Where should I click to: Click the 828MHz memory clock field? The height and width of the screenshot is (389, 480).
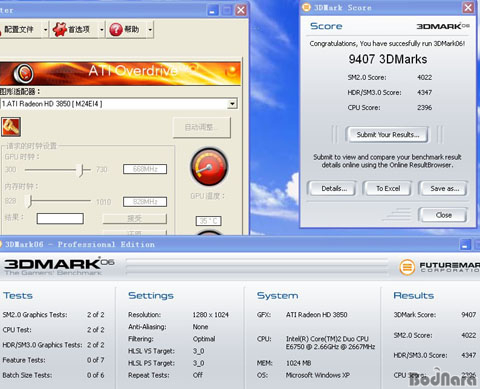click(145, 202)
